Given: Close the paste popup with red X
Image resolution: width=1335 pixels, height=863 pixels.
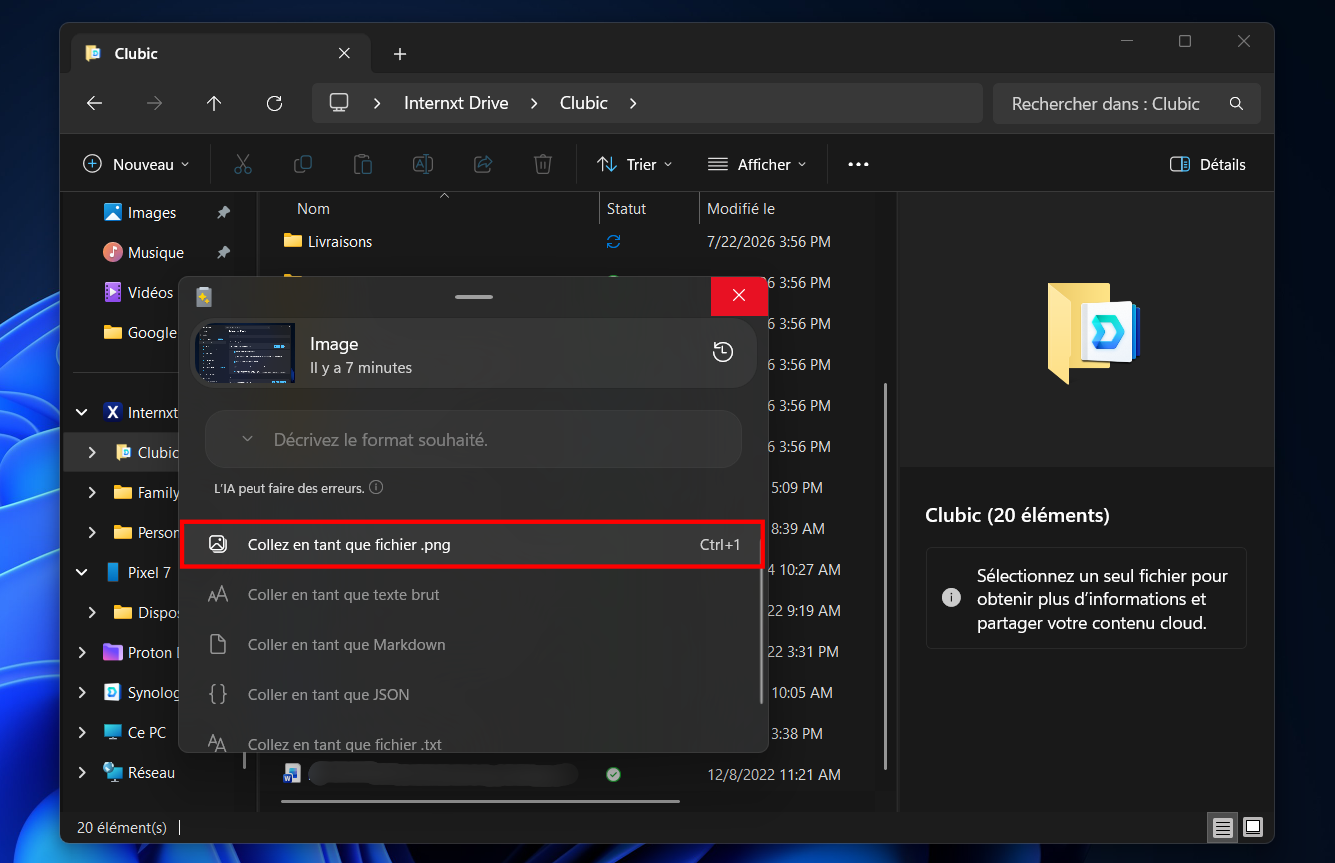Looking at the screenshot, I should click(739, 295).
